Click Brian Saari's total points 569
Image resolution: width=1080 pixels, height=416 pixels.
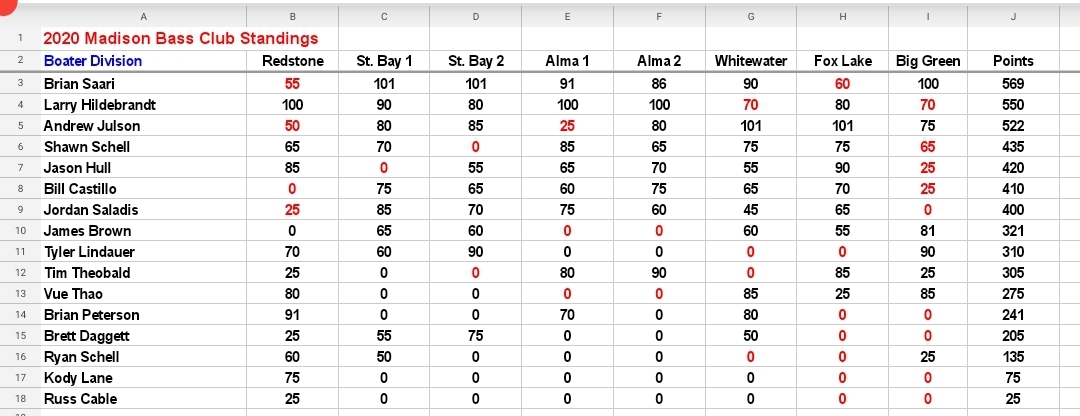point(1013,84)
